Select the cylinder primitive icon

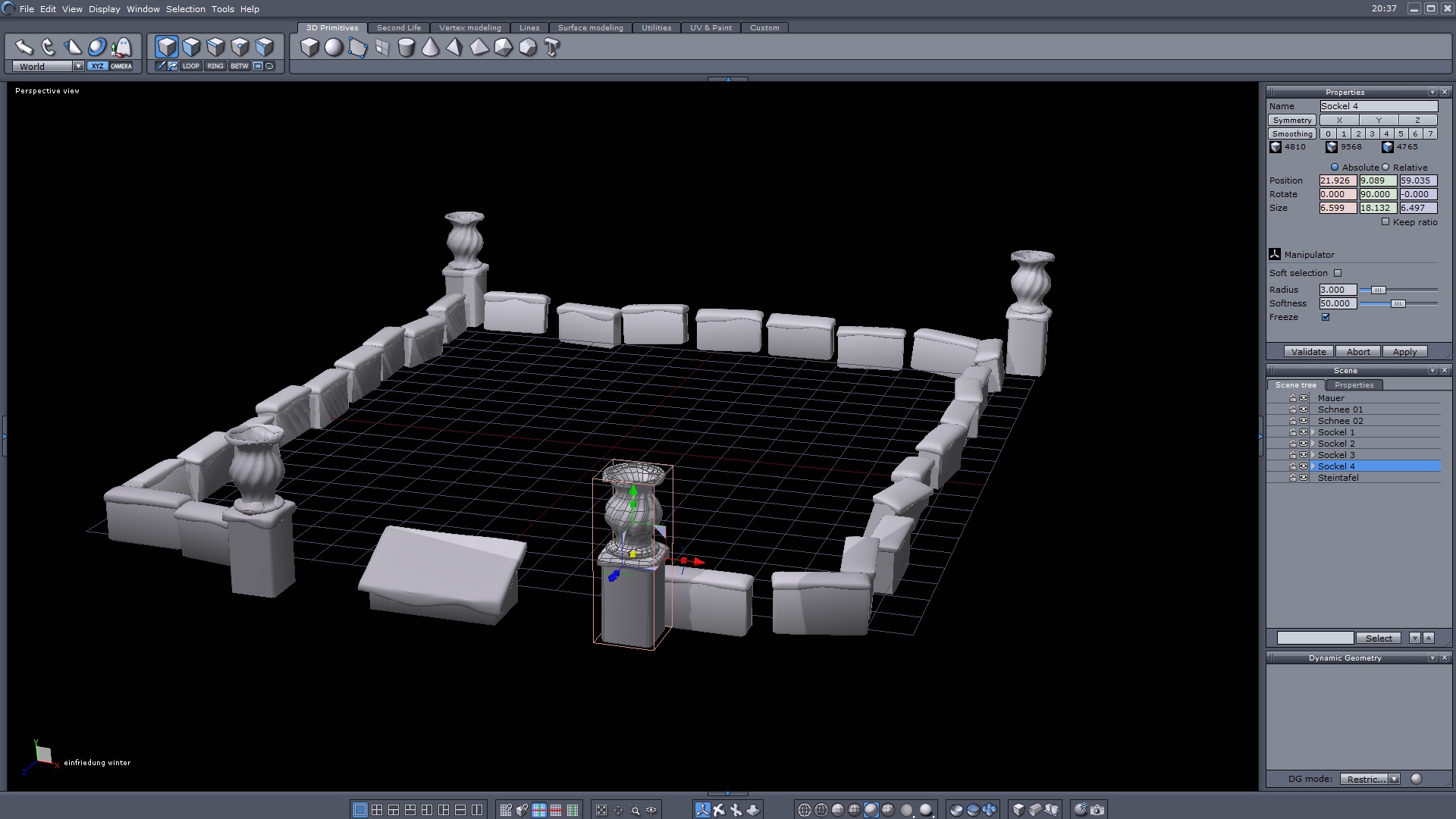click(406, 48)
